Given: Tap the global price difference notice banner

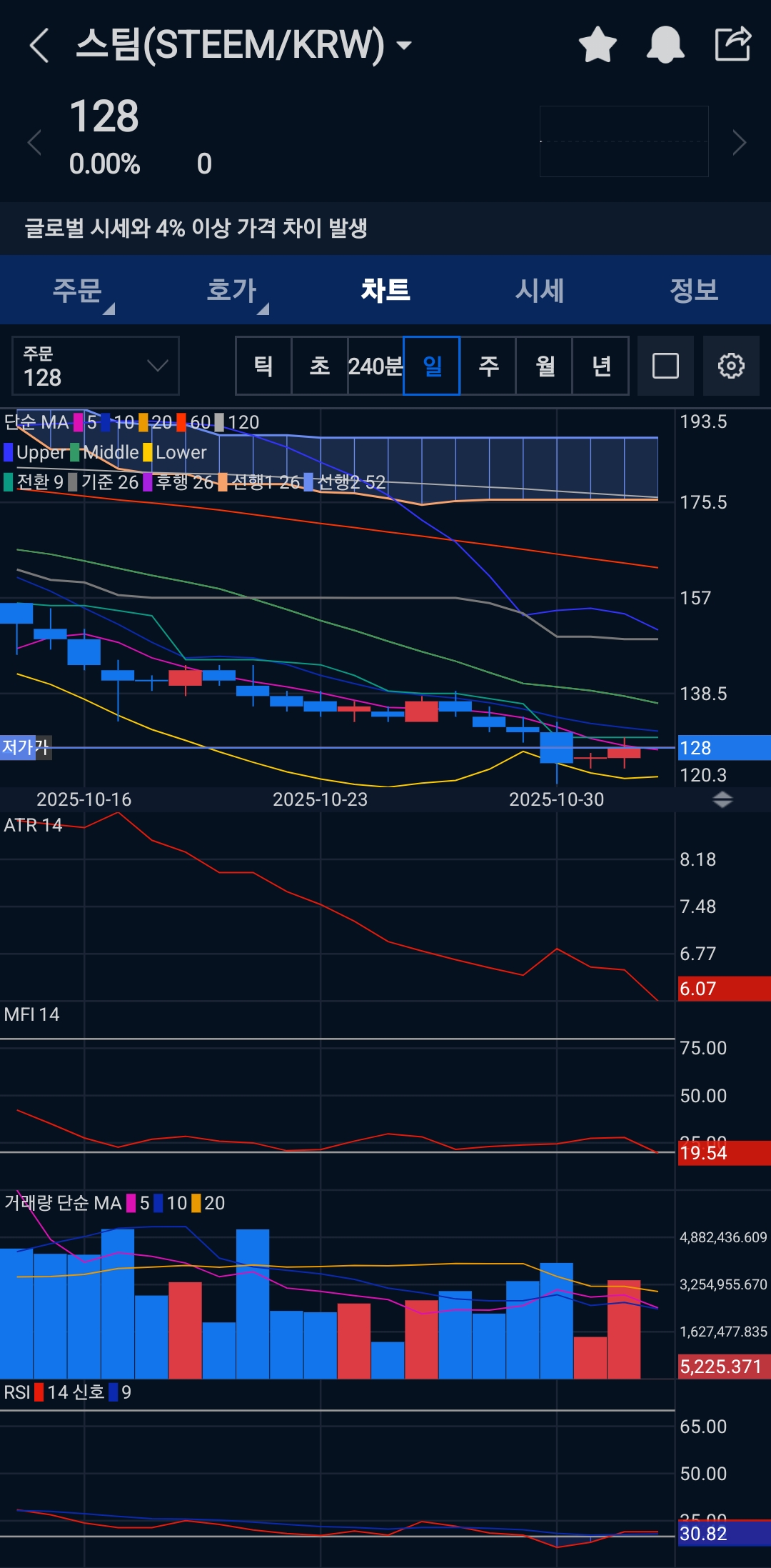Looking at the screenshot, I should (385, 228).
